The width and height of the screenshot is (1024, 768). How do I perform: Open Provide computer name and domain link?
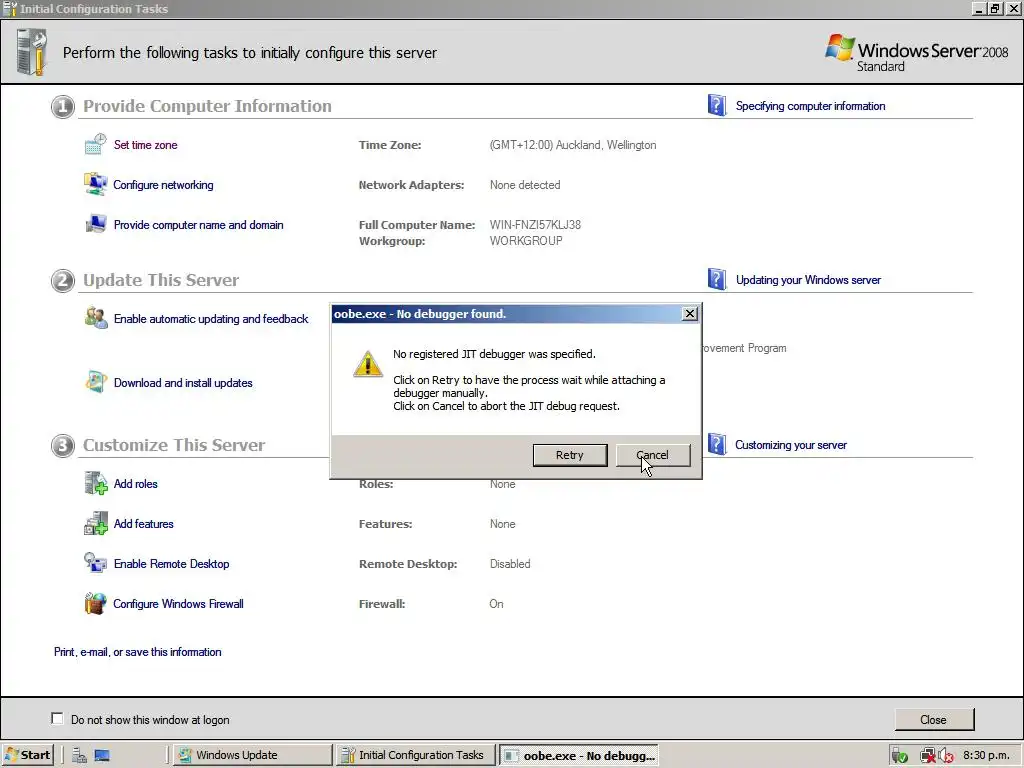coord(199,225)
